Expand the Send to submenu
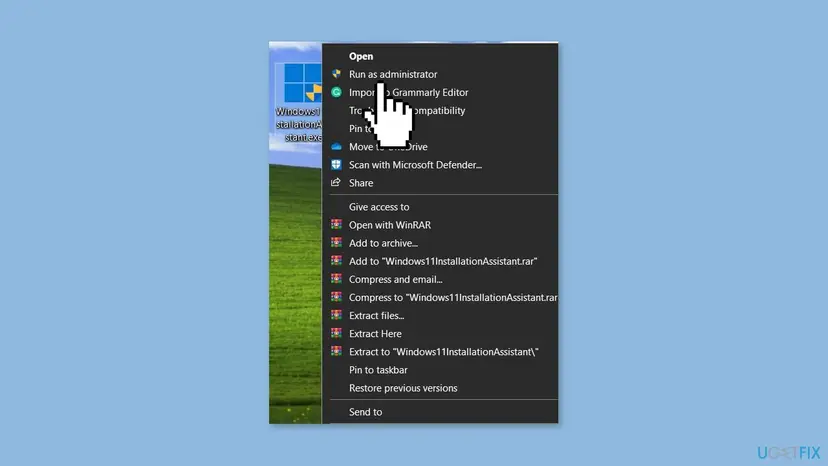 point(365,412)
